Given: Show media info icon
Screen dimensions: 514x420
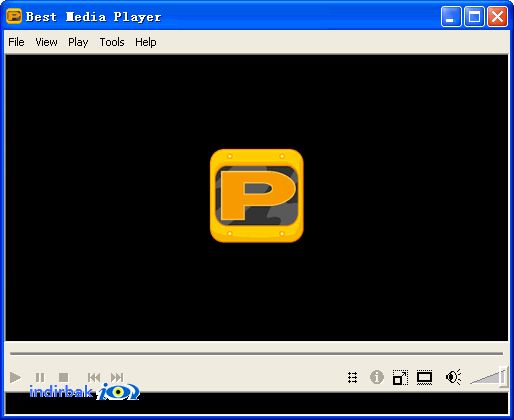Looking at the screenshot, I should (377, 377).
